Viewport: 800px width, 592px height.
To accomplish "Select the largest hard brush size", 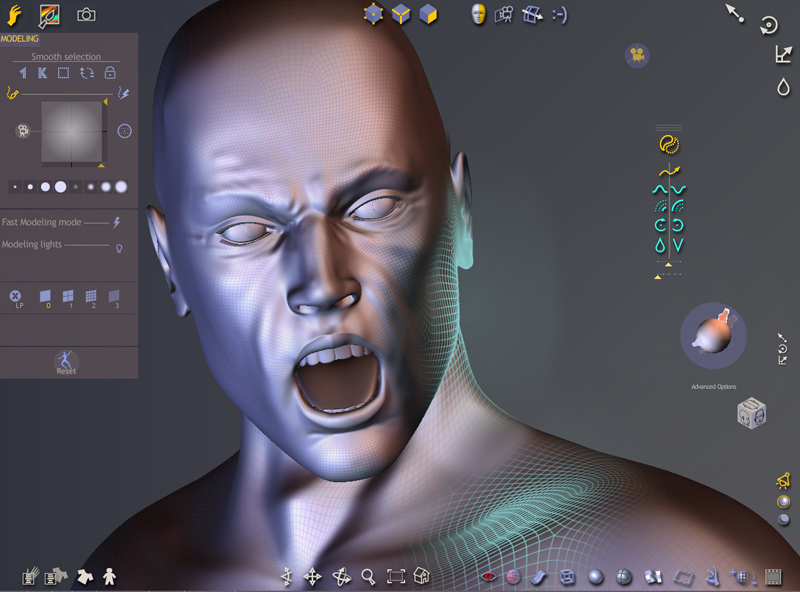I will pos(60,187).
